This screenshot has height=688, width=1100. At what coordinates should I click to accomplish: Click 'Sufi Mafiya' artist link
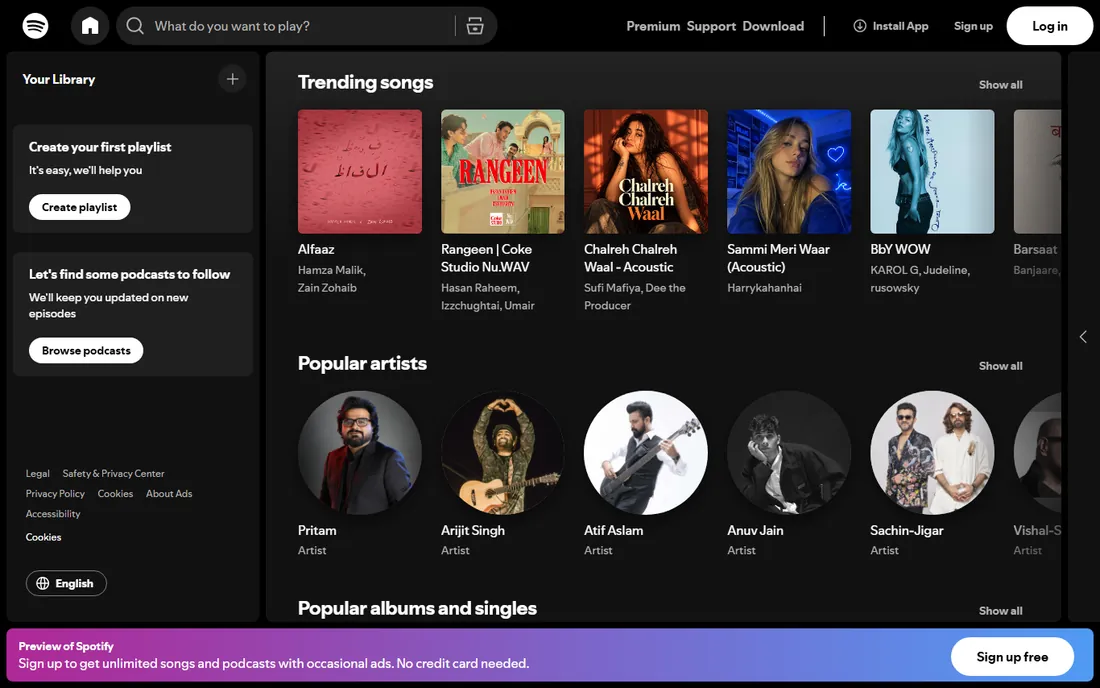[612, 288]
